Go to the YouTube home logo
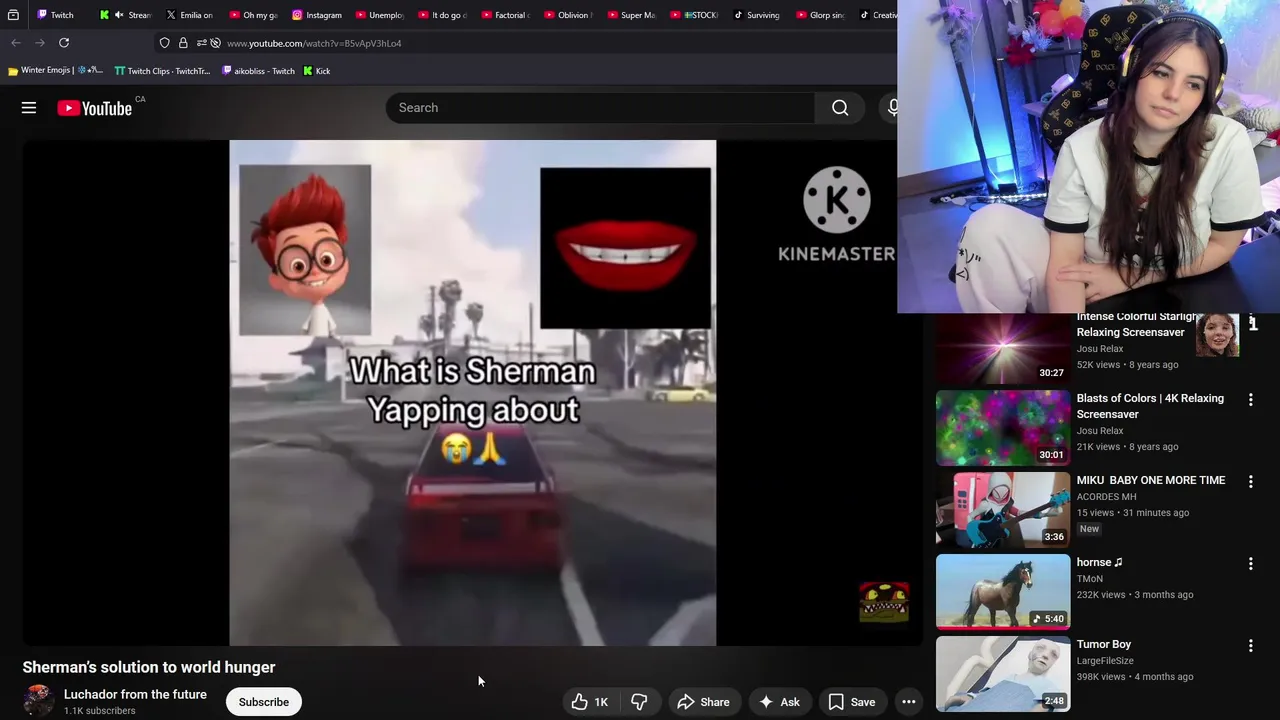The image size is (1280, 720). (95, 108)
